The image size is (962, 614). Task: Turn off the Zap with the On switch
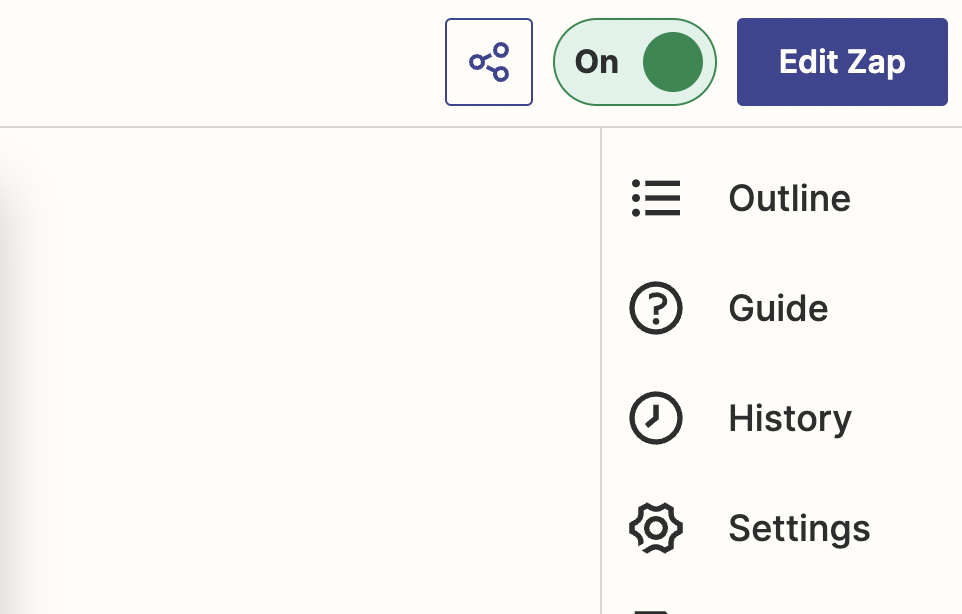click(634, 62)
